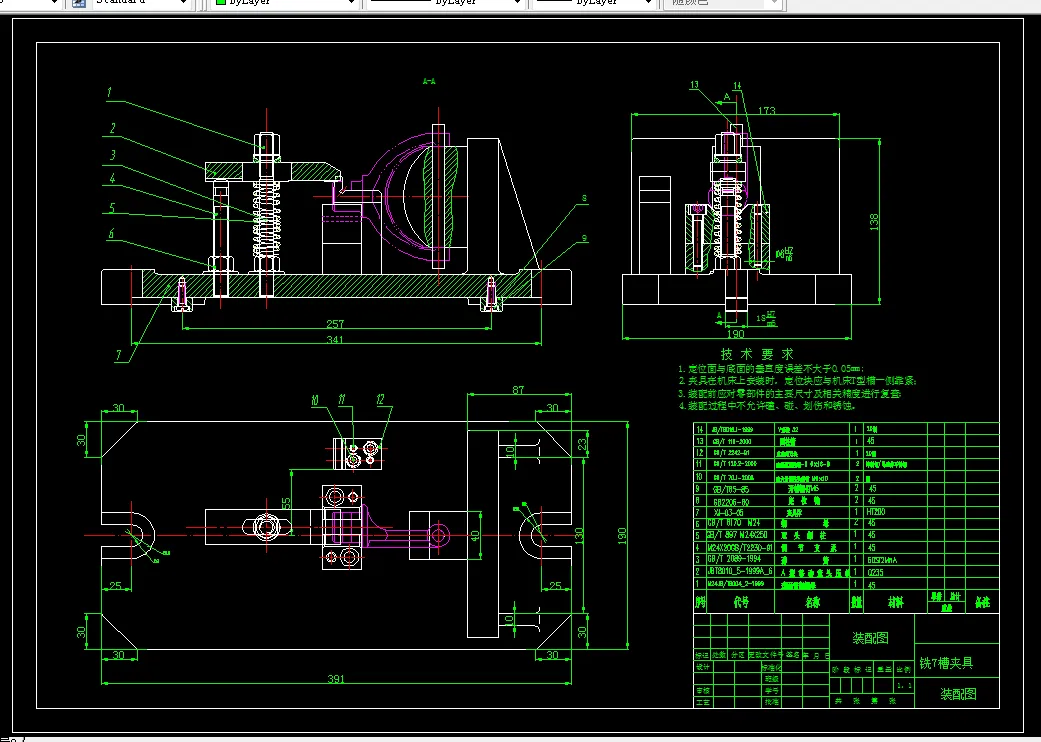Select the GB/T 6170 M24 code cell
Screen dimensions: 1041x742
pos(734,523)
